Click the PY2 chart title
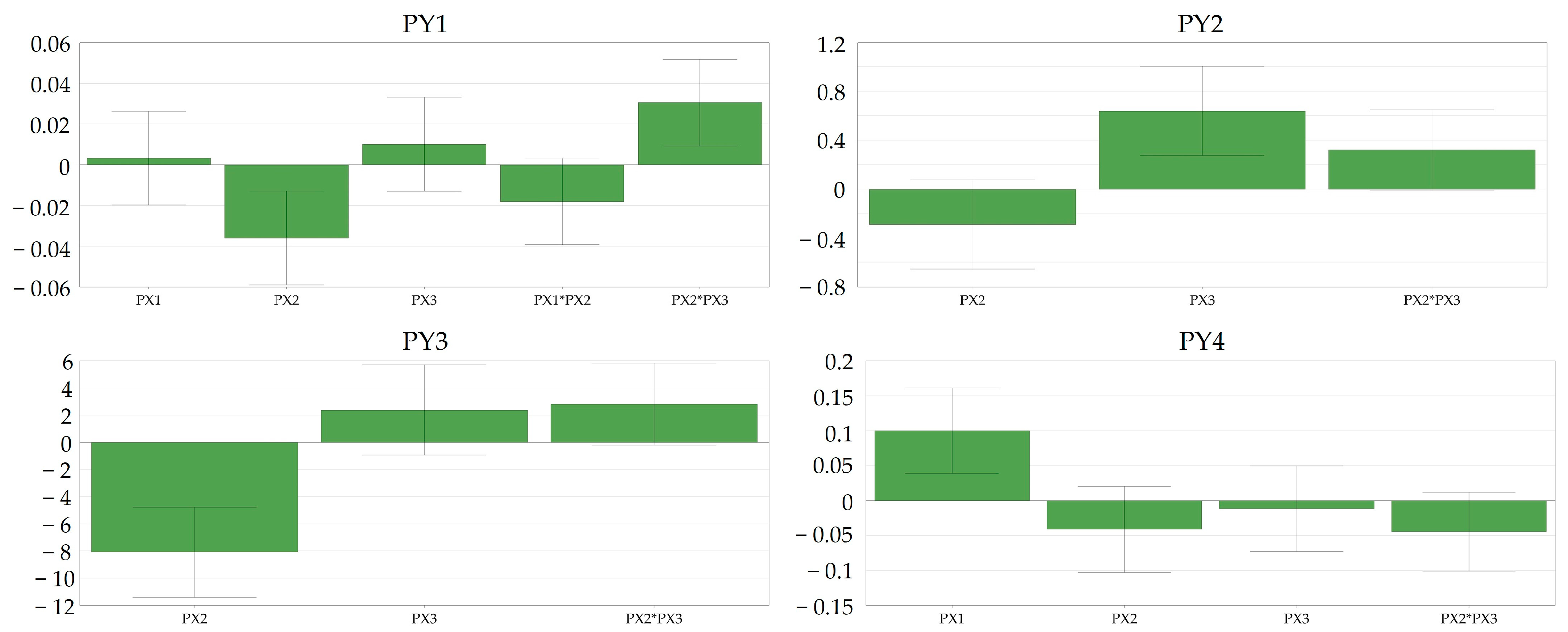Viewport: 1568px width, 632px height. pyautogui.click(x=1200, y=24)
